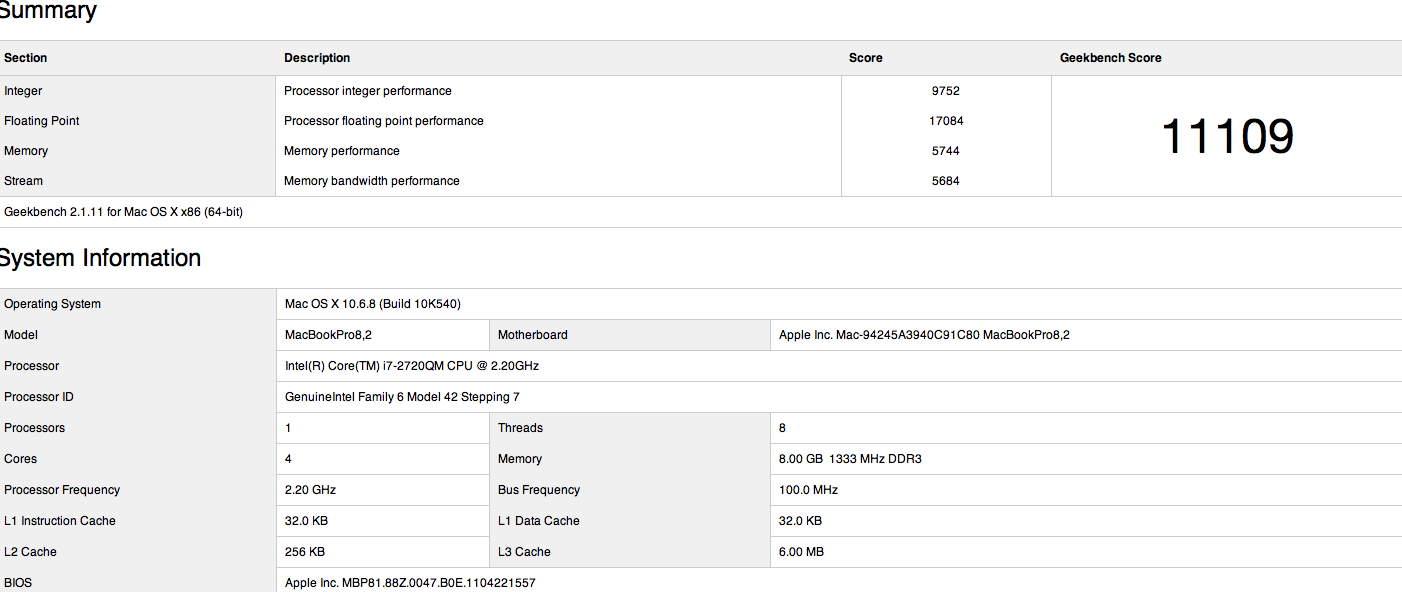
Task: Select the Memory performance description
Action: 342,151
